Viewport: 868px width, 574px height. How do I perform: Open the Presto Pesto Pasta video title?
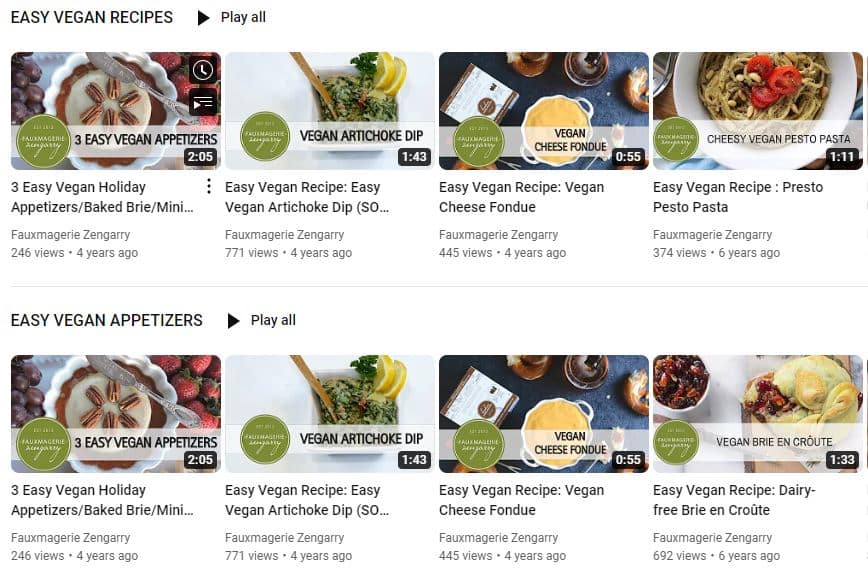pyautogui.click(x=738, y=197)
